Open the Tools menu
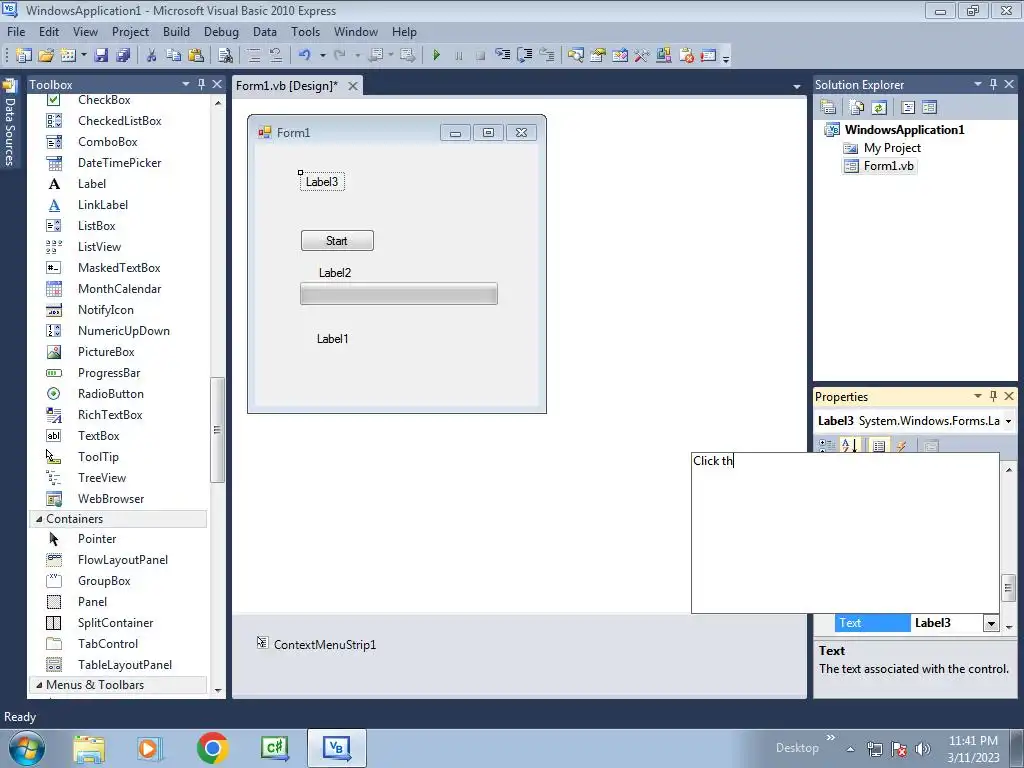 coord(305,31)
